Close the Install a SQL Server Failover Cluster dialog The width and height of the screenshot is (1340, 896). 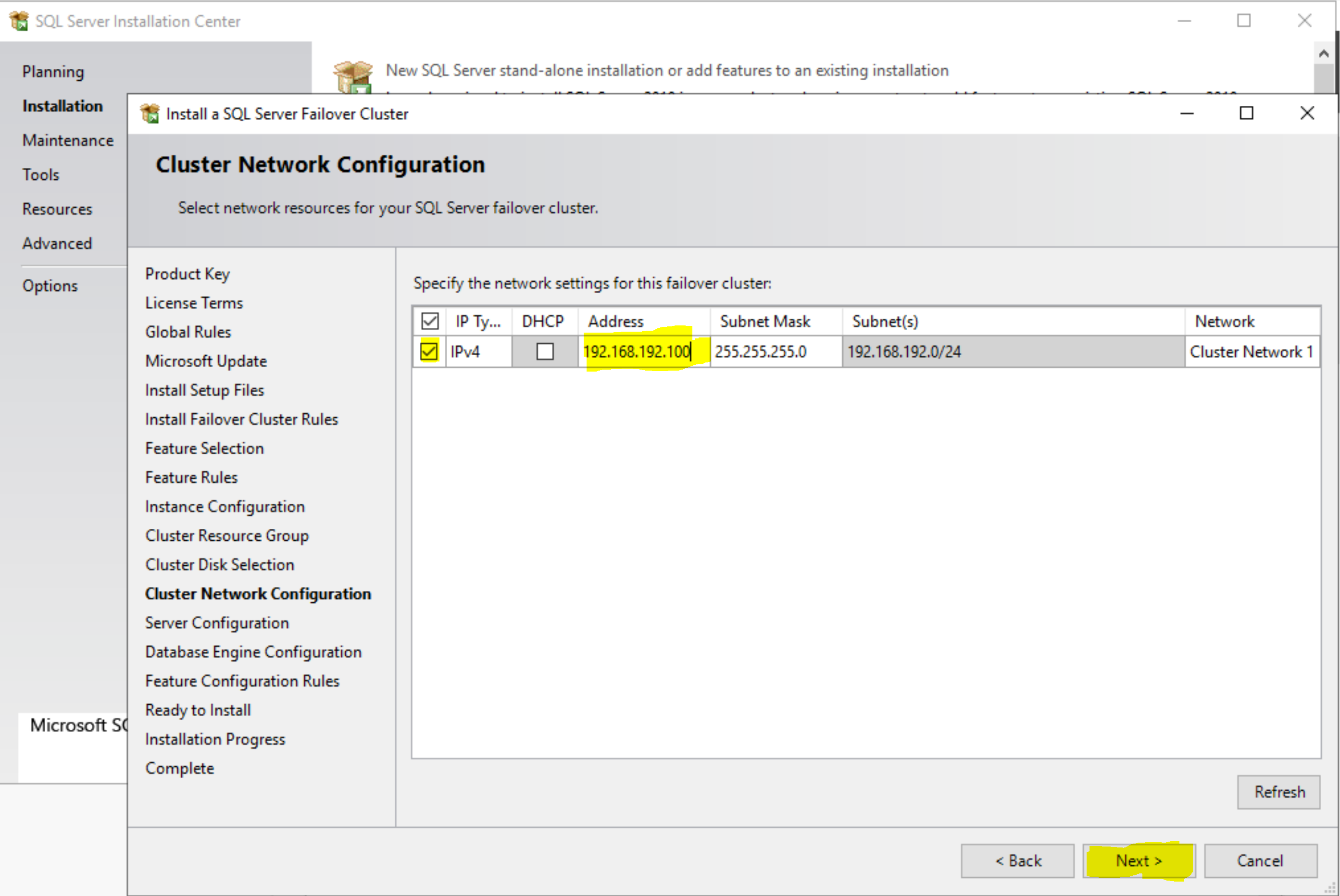point(1307,113)
